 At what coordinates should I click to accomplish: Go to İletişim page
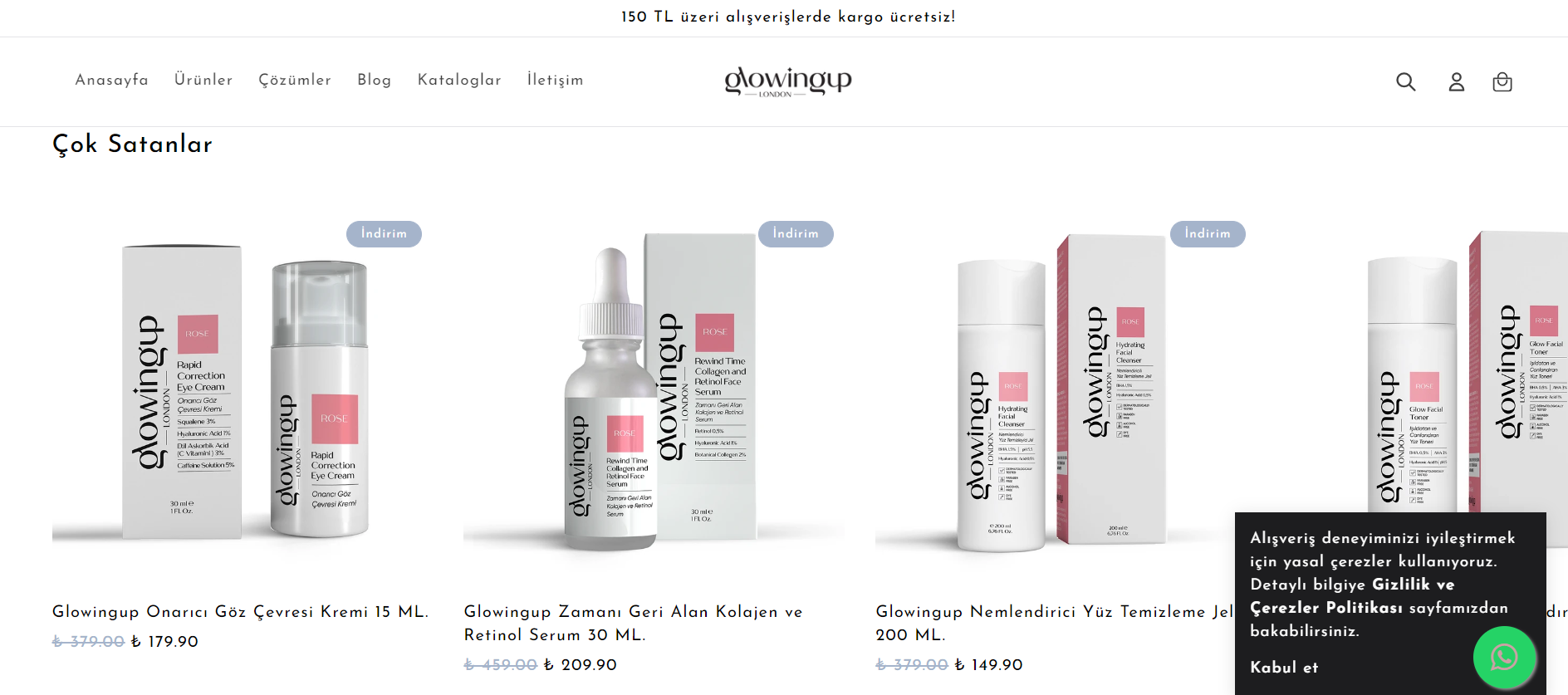[x=556, y=80]
